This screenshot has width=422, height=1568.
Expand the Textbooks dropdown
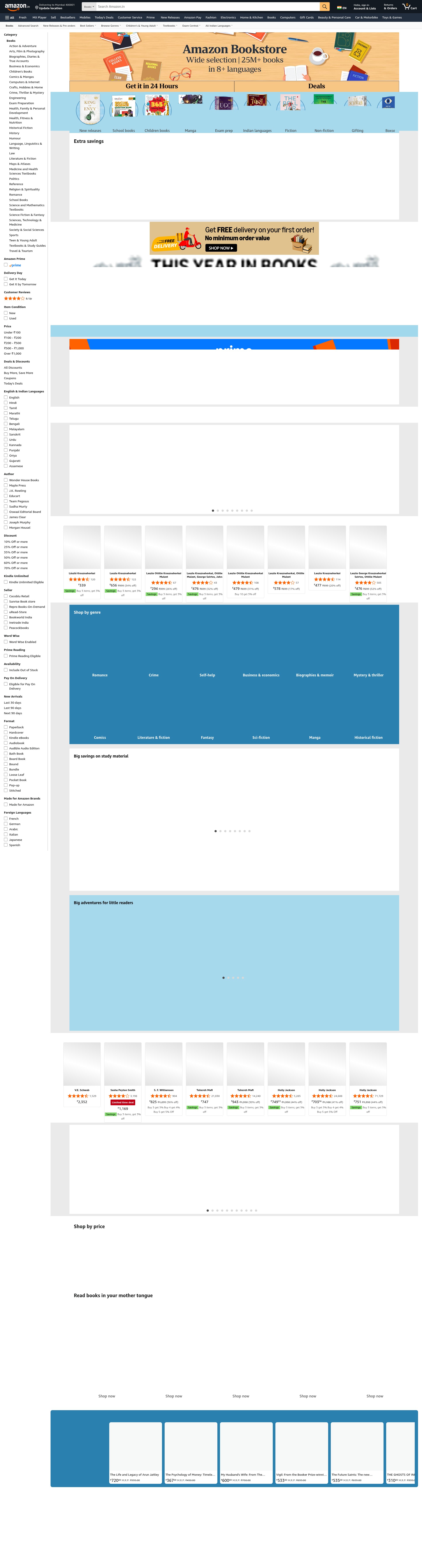click(x=170, y=25)
